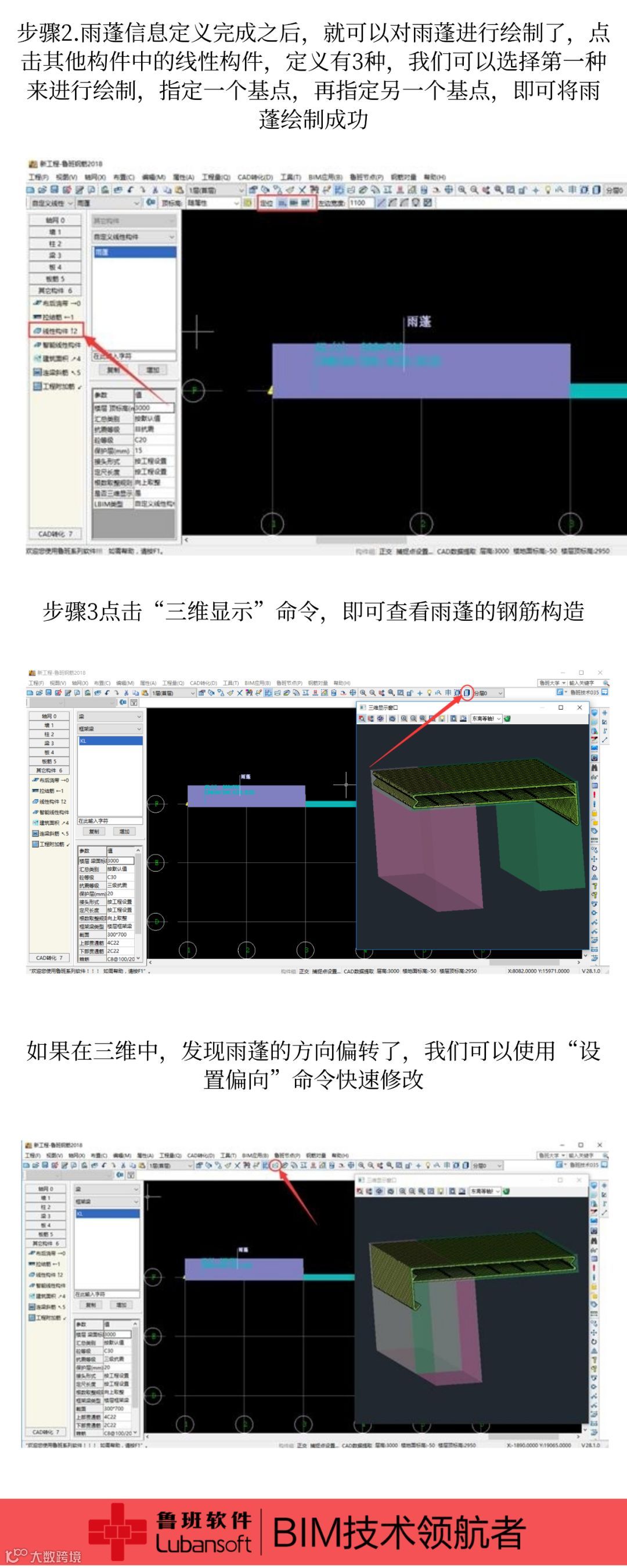Open 框架梁 dropdown in middle screenshot panel
The width and height of the screenshot is (627, 1568).
(x=110, y=729)
